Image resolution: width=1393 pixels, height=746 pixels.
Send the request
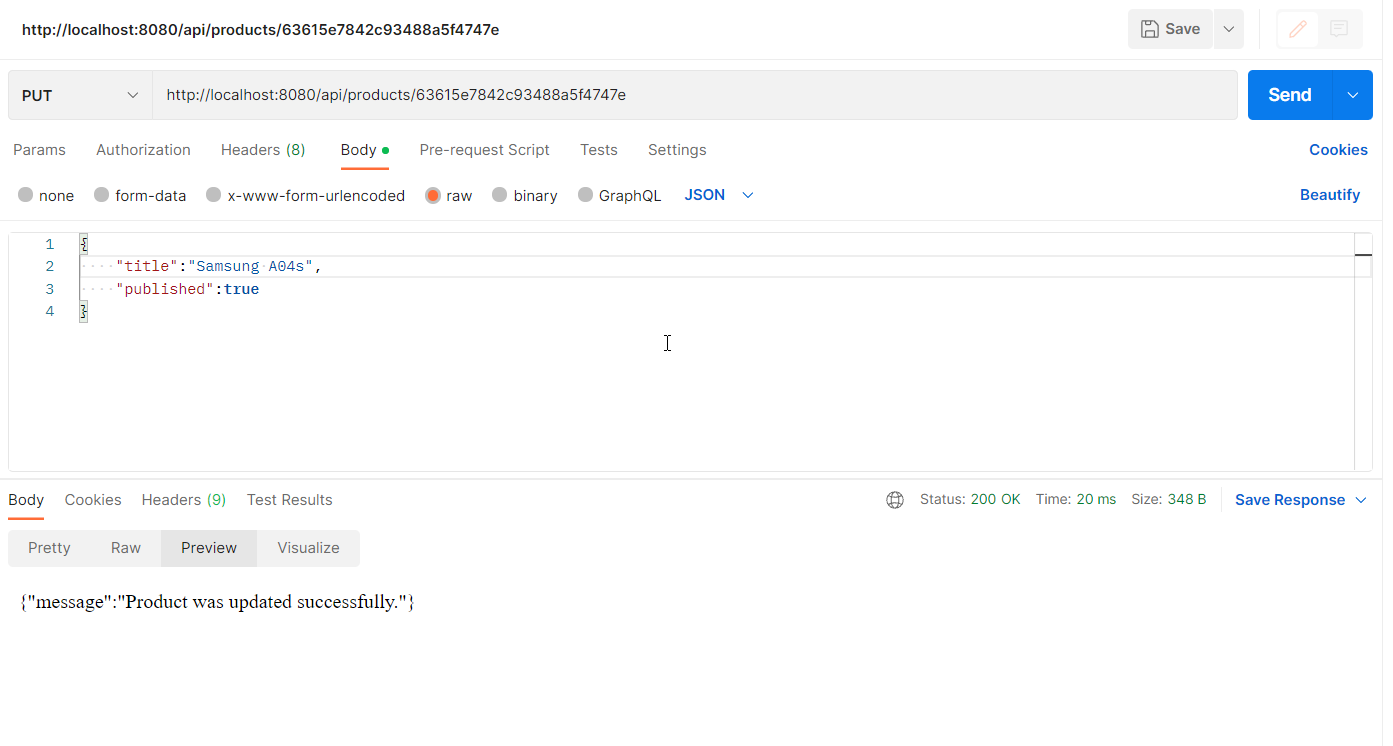(1290, 95)
